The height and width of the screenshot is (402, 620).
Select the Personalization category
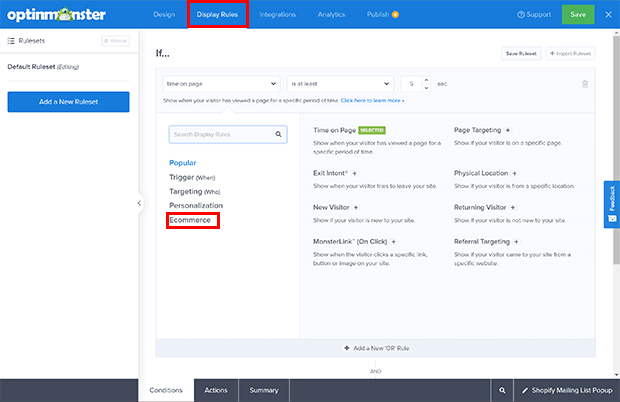pos(196,206)
